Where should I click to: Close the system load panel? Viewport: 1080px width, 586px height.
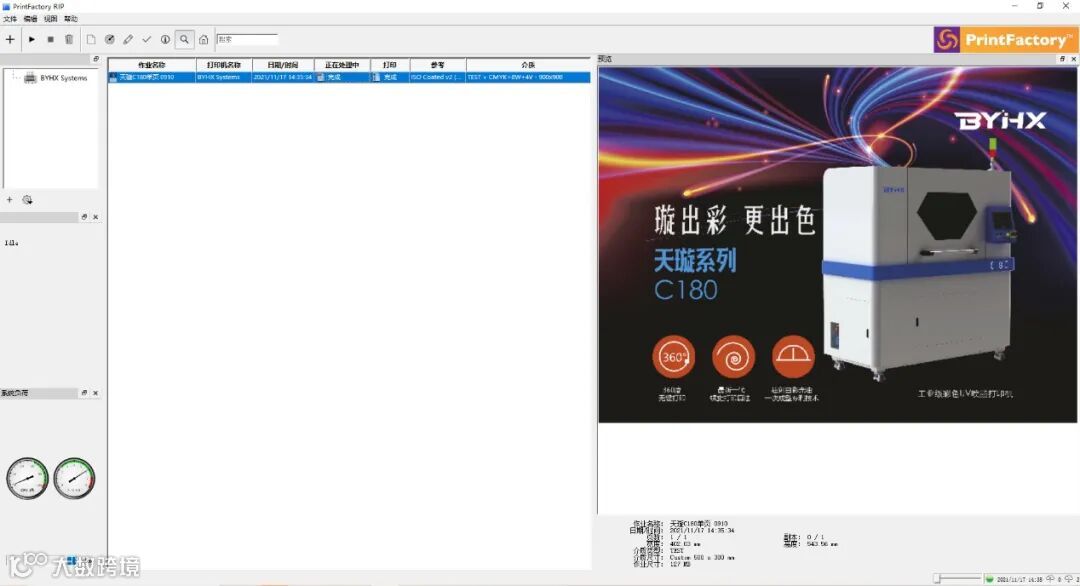click(96, 393)
